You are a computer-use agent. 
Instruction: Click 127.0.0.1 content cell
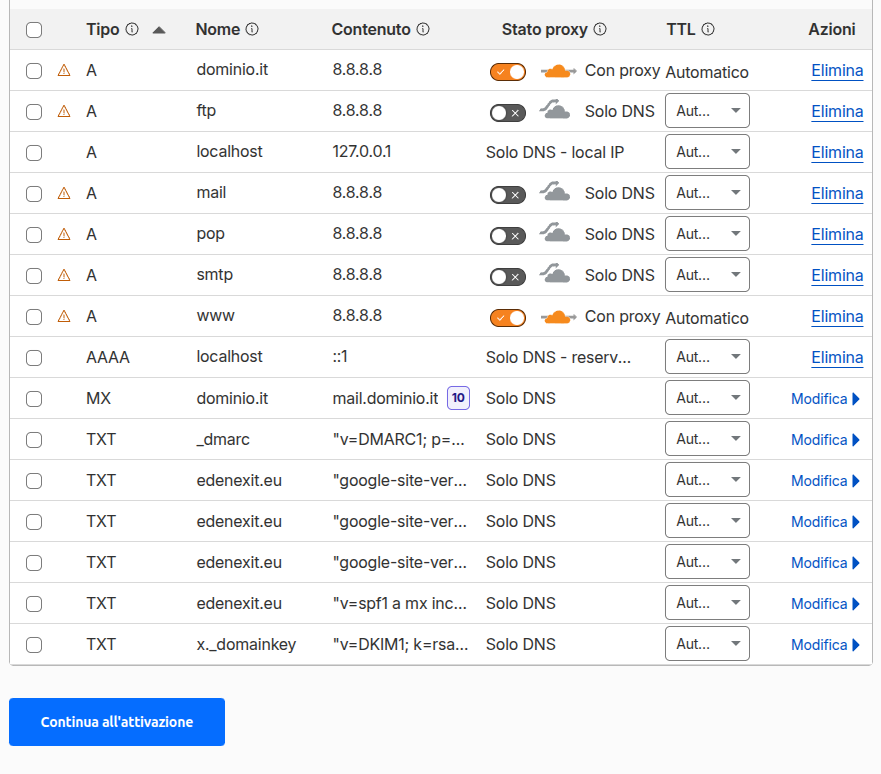pyautogui.click(x=362, y=152)
